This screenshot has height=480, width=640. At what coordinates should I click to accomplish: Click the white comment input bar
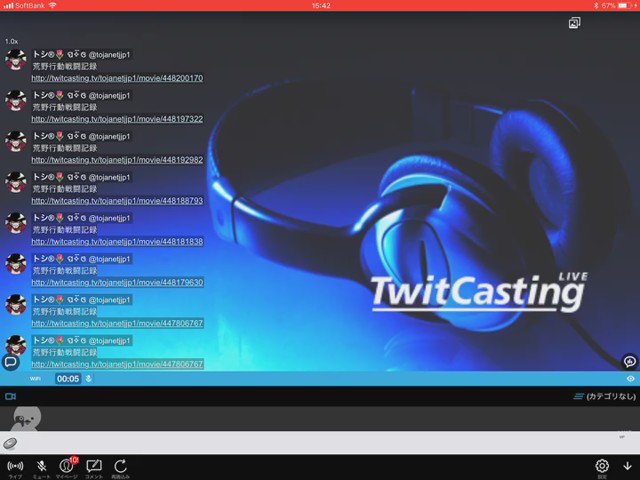(320, 443)
